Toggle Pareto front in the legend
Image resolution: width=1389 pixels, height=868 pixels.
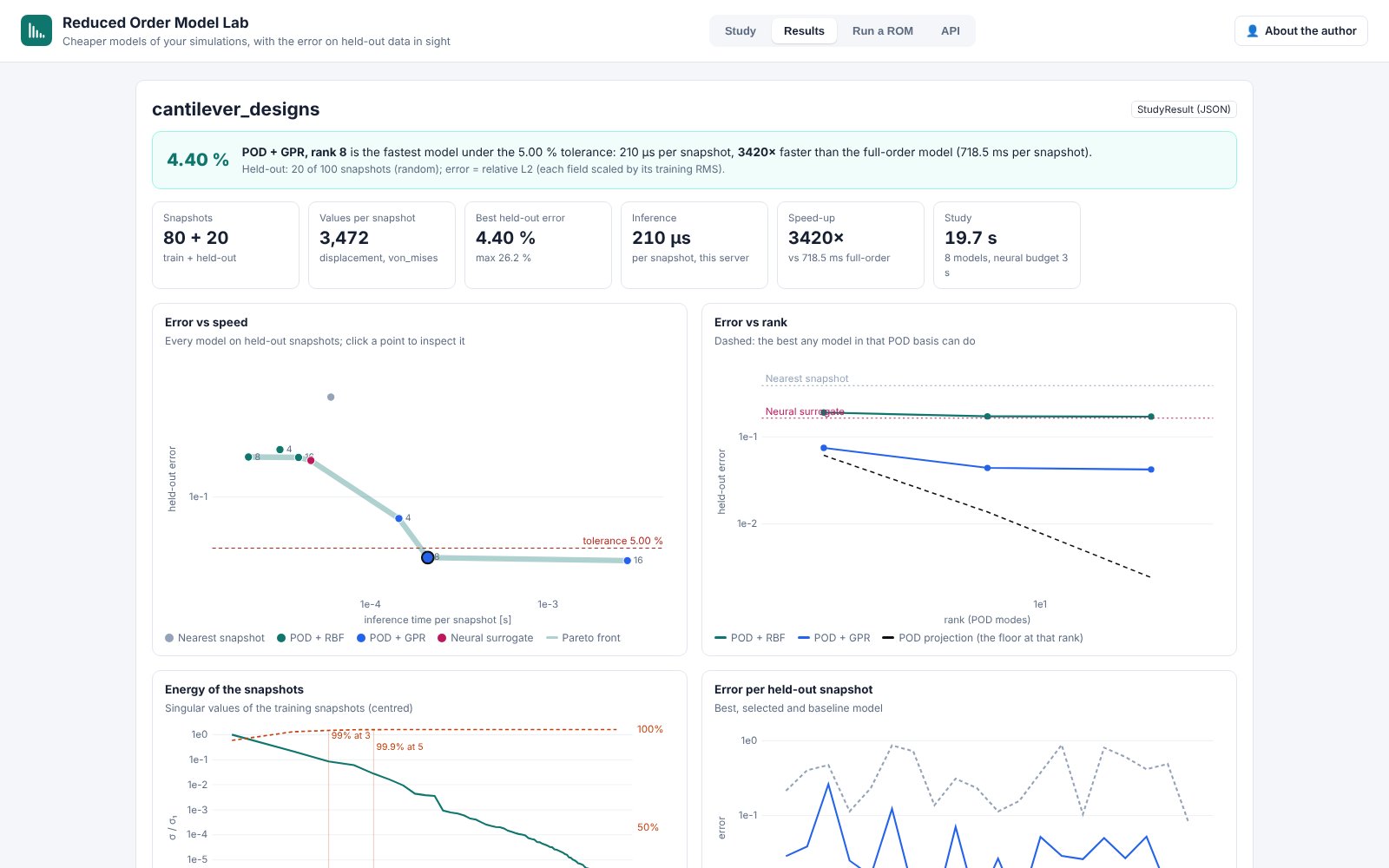pyautogui.click(x=583, y=638)
